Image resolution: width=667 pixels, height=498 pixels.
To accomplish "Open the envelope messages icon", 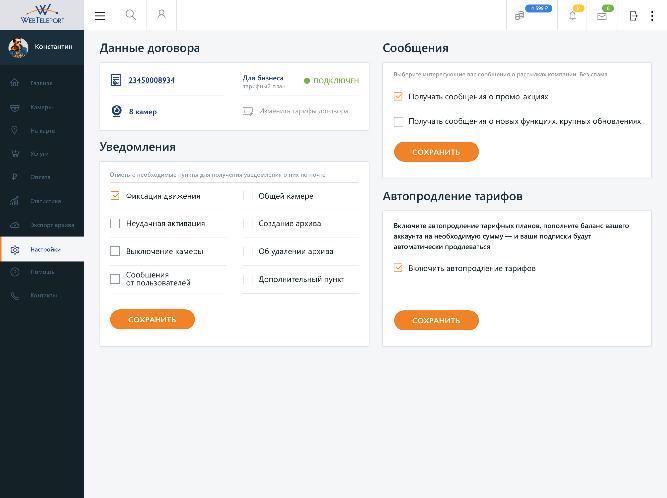I will click(x=601, y=17).
